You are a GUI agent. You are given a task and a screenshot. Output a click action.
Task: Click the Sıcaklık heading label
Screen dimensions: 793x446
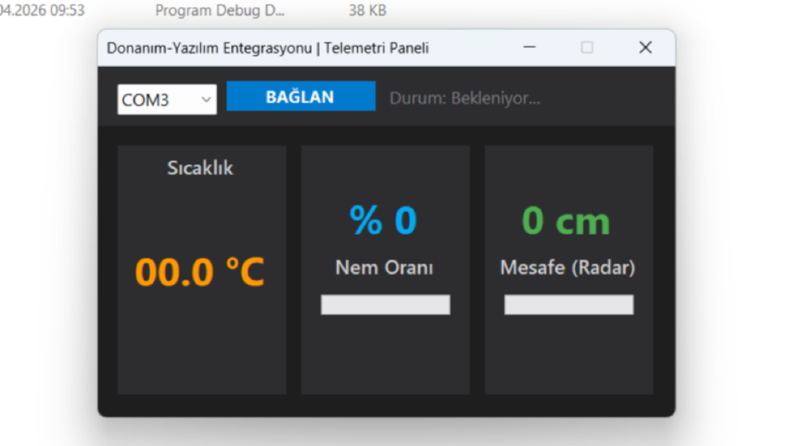pyautogui.click(x=200, y=168)
